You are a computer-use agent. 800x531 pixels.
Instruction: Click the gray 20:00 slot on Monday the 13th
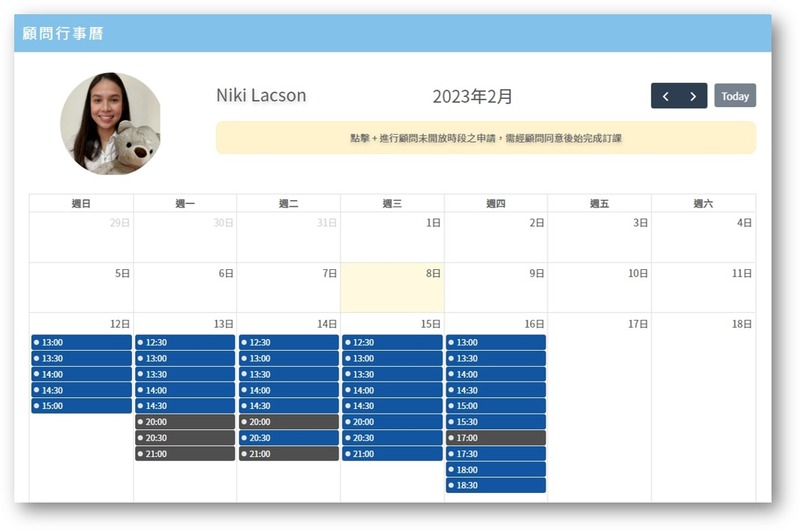coord(185,422)
